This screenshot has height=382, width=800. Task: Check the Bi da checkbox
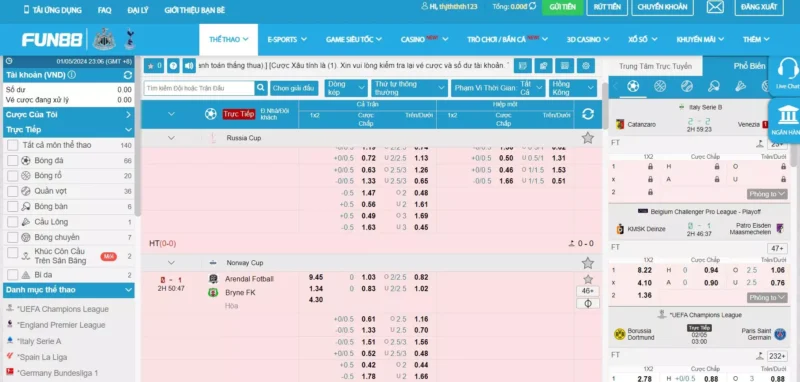click(13, 275)
